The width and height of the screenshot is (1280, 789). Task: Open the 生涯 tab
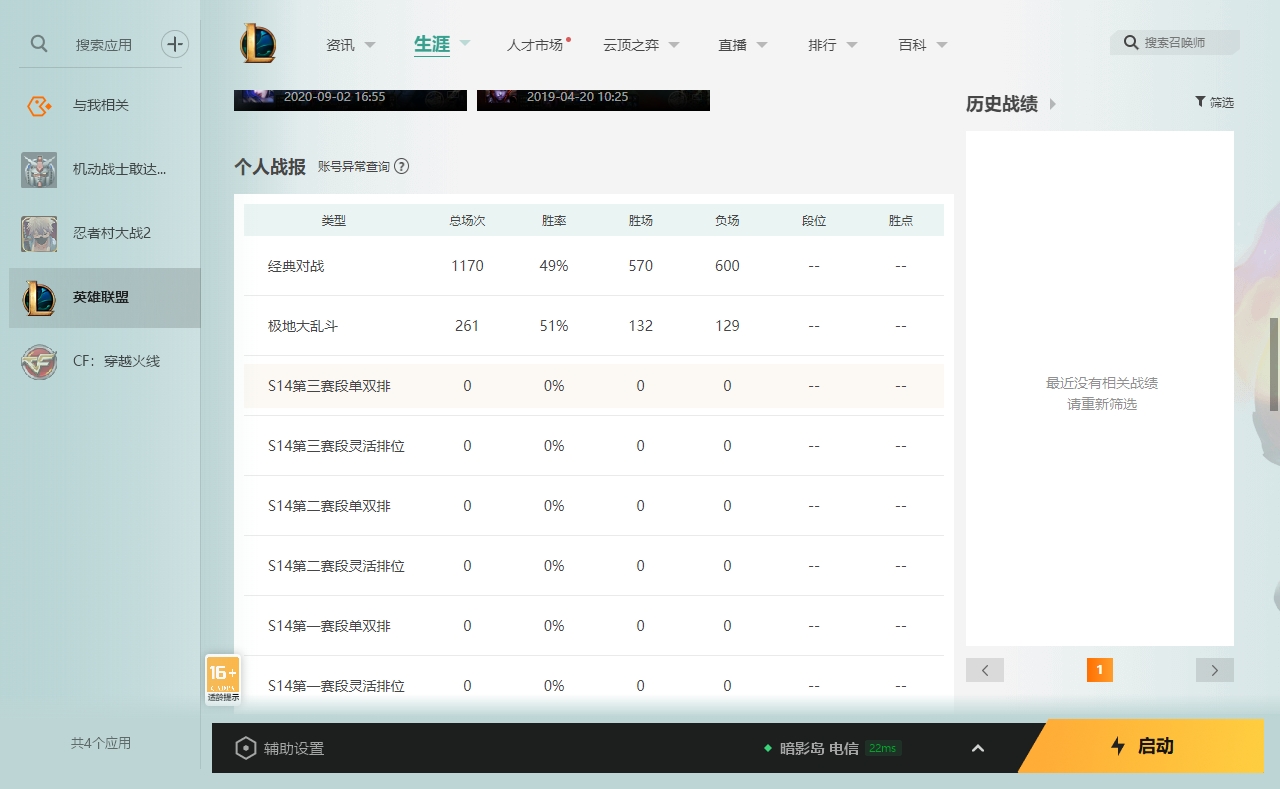pos(432,44)
